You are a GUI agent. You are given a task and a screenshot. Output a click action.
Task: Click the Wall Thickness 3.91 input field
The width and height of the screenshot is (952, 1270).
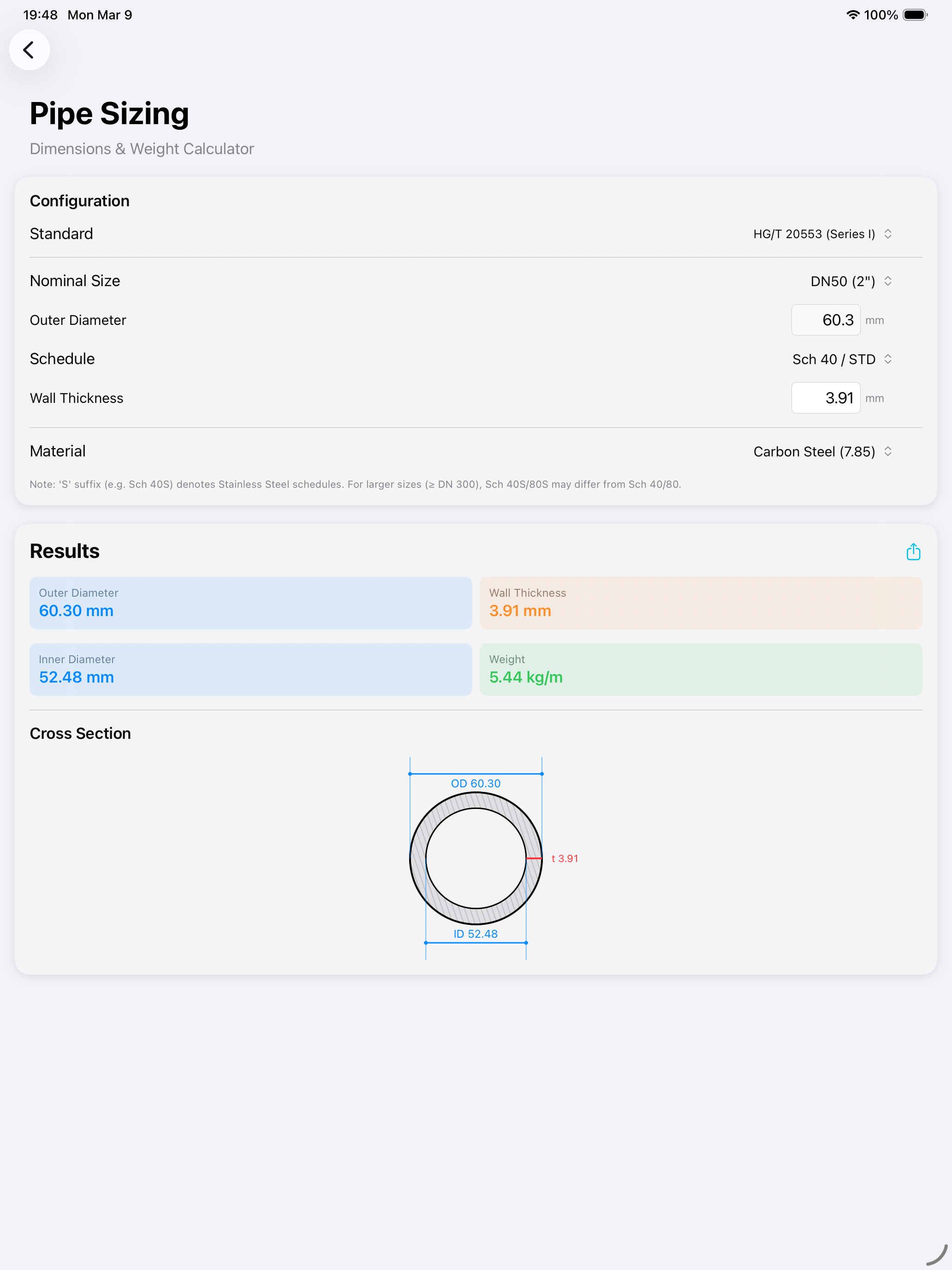[825, 398]
